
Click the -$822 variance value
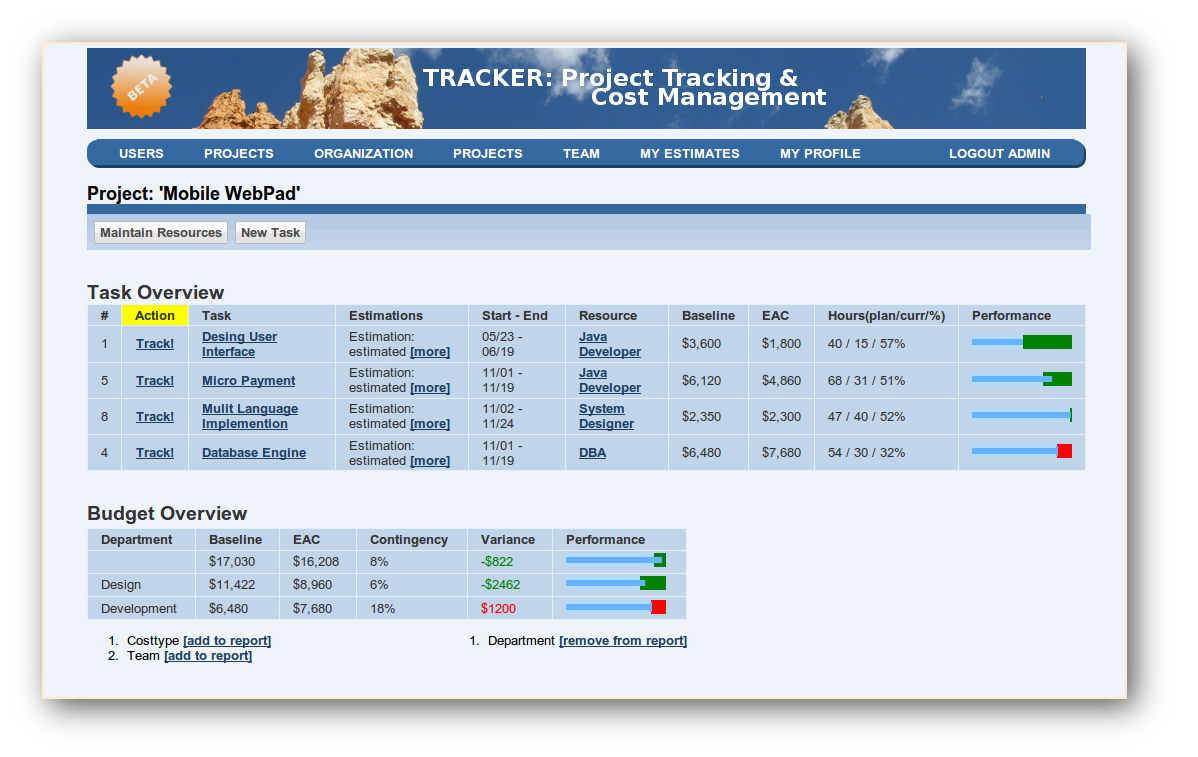coord(497,561)
